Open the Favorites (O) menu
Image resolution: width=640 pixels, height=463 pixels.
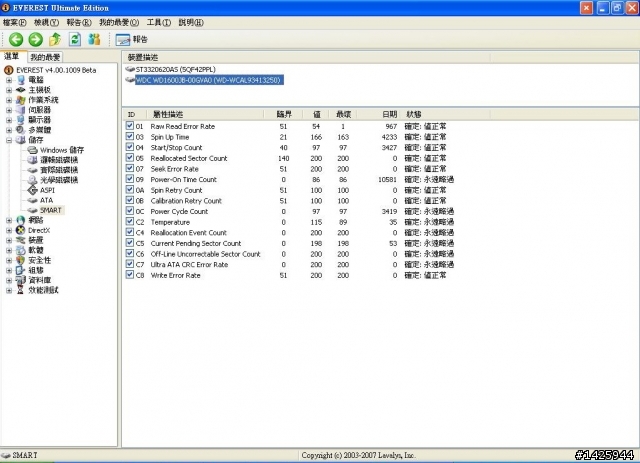pyautogui.click(x=119, y=22)
